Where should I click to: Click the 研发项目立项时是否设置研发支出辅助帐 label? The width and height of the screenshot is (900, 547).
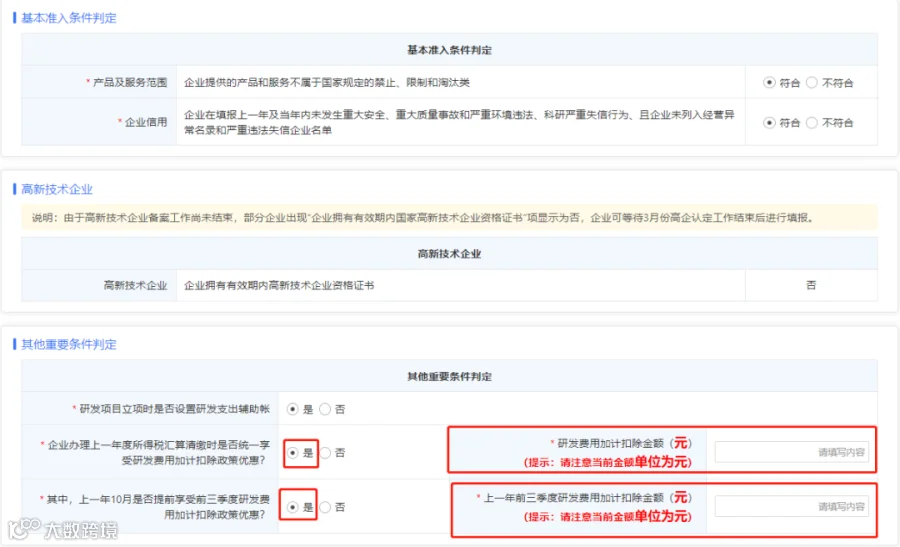[x=174, y=409]
